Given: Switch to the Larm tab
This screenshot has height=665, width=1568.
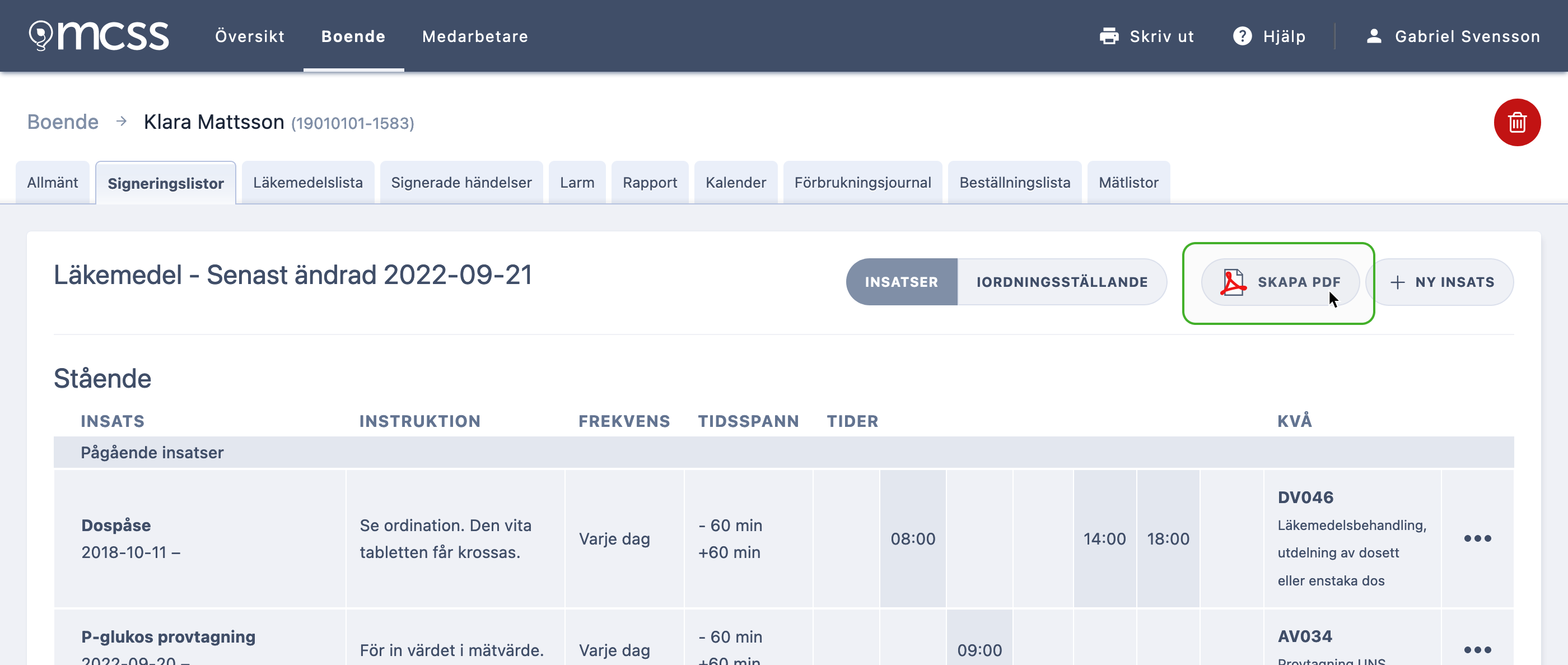Looking at the screenshot, I should click(x=577, y=183).
